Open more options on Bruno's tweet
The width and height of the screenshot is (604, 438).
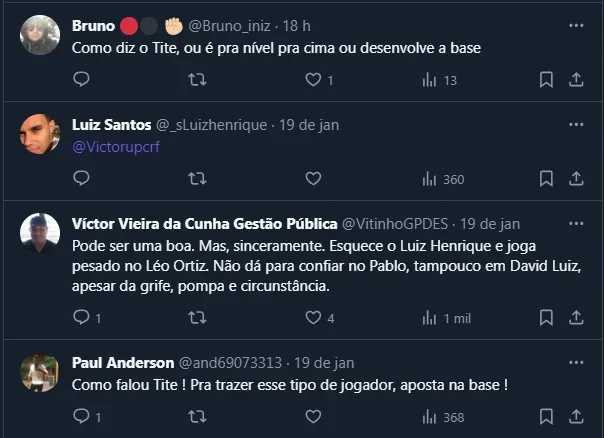[x=575, y=25]
